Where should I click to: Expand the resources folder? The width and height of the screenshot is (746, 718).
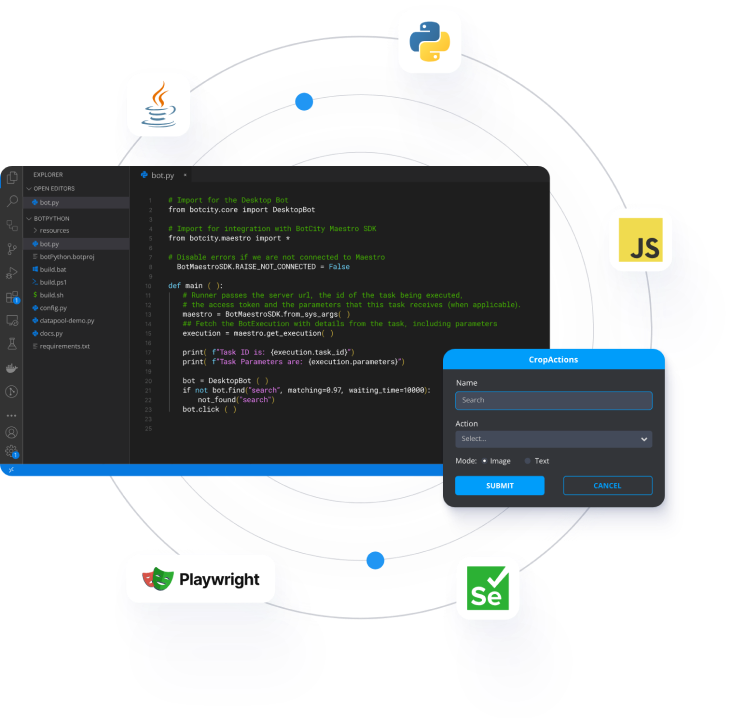pos(54,230)
